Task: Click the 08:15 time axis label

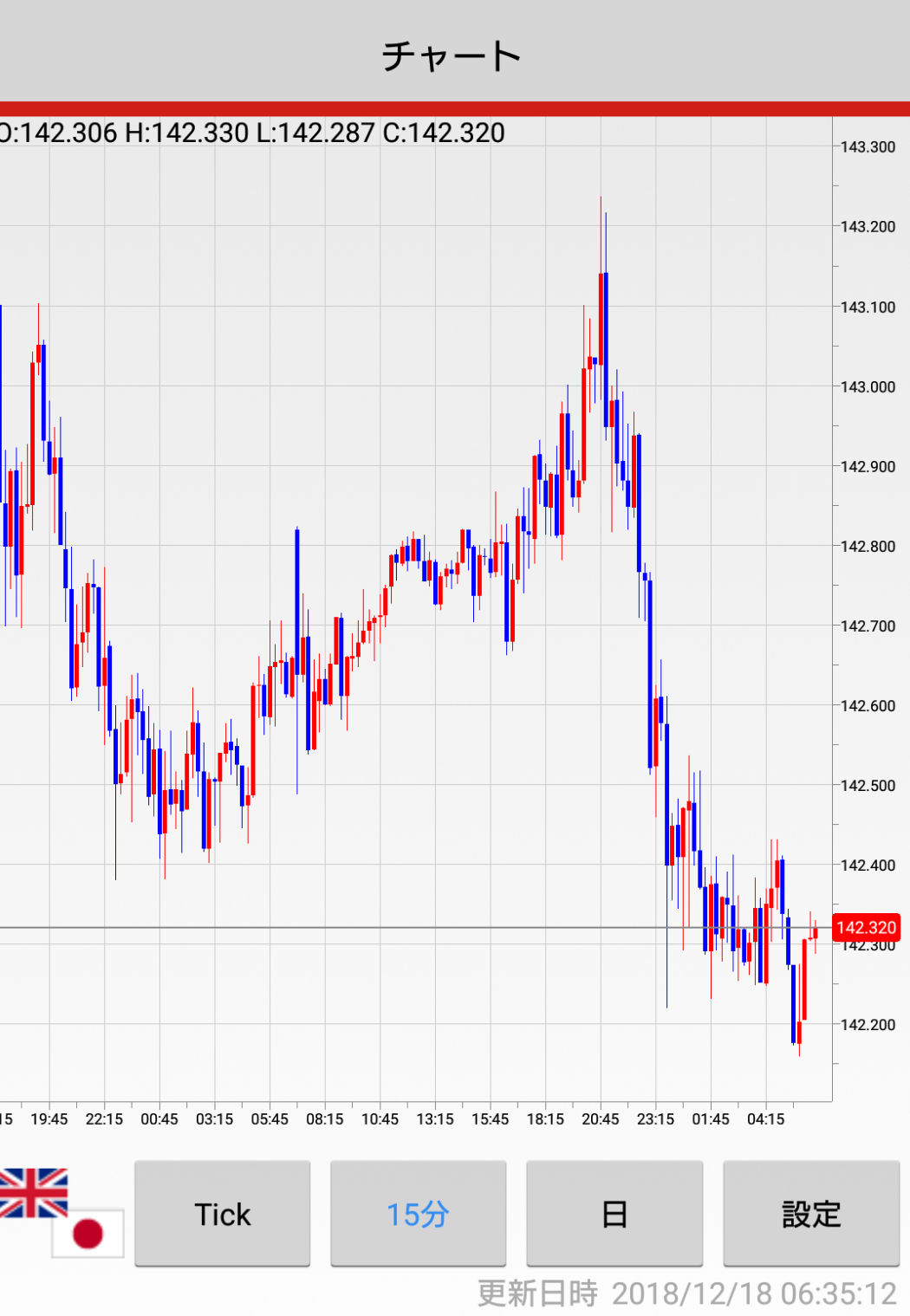Action: coord(325,1119)
